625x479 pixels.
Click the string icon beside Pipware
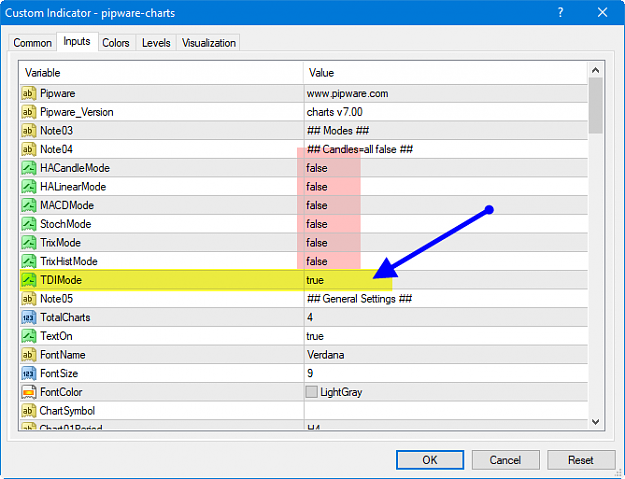point(28,94)
